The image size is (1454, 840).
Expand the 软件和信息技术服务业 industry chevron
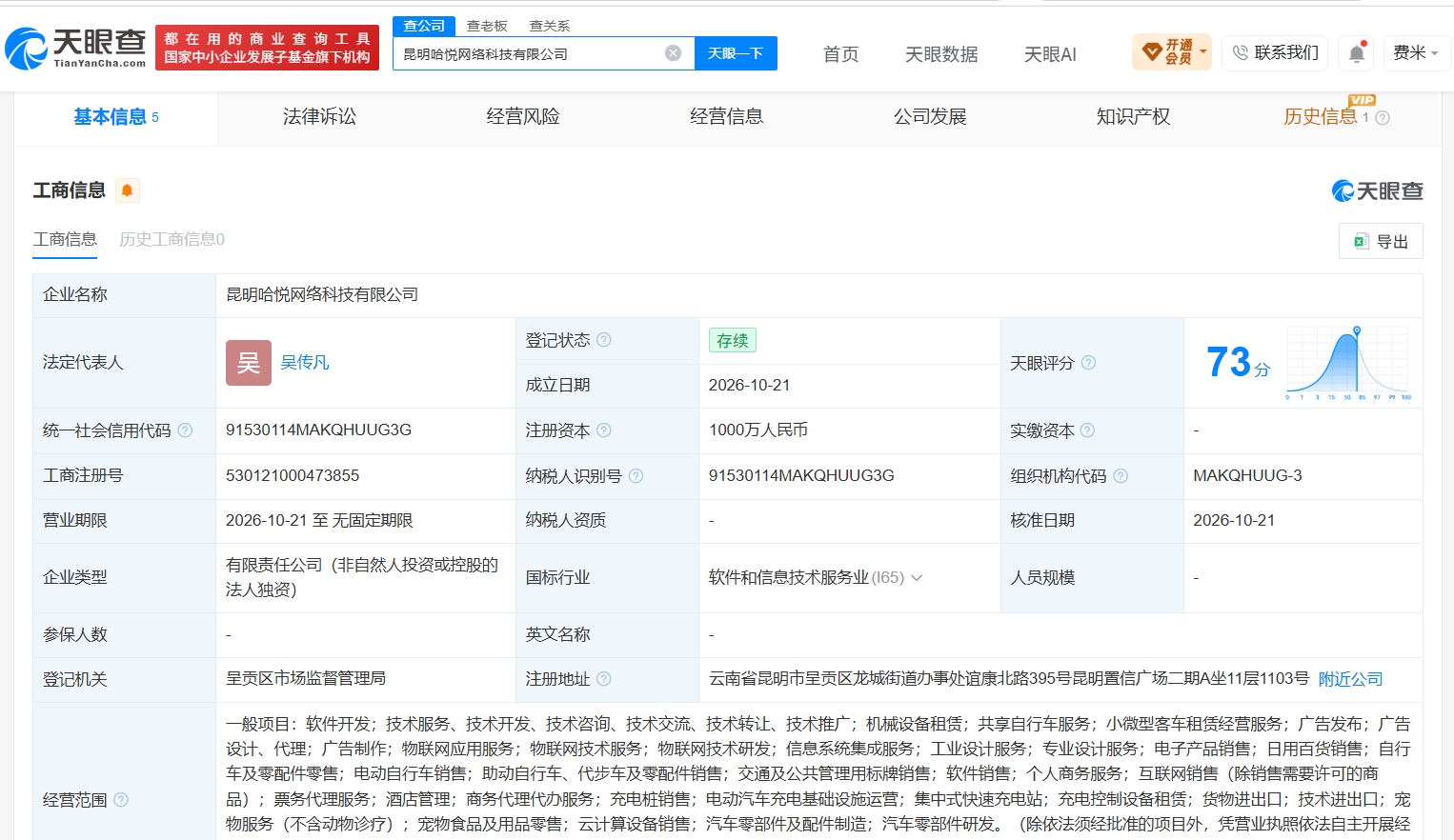pyautogui.click(x=917, y=578)
